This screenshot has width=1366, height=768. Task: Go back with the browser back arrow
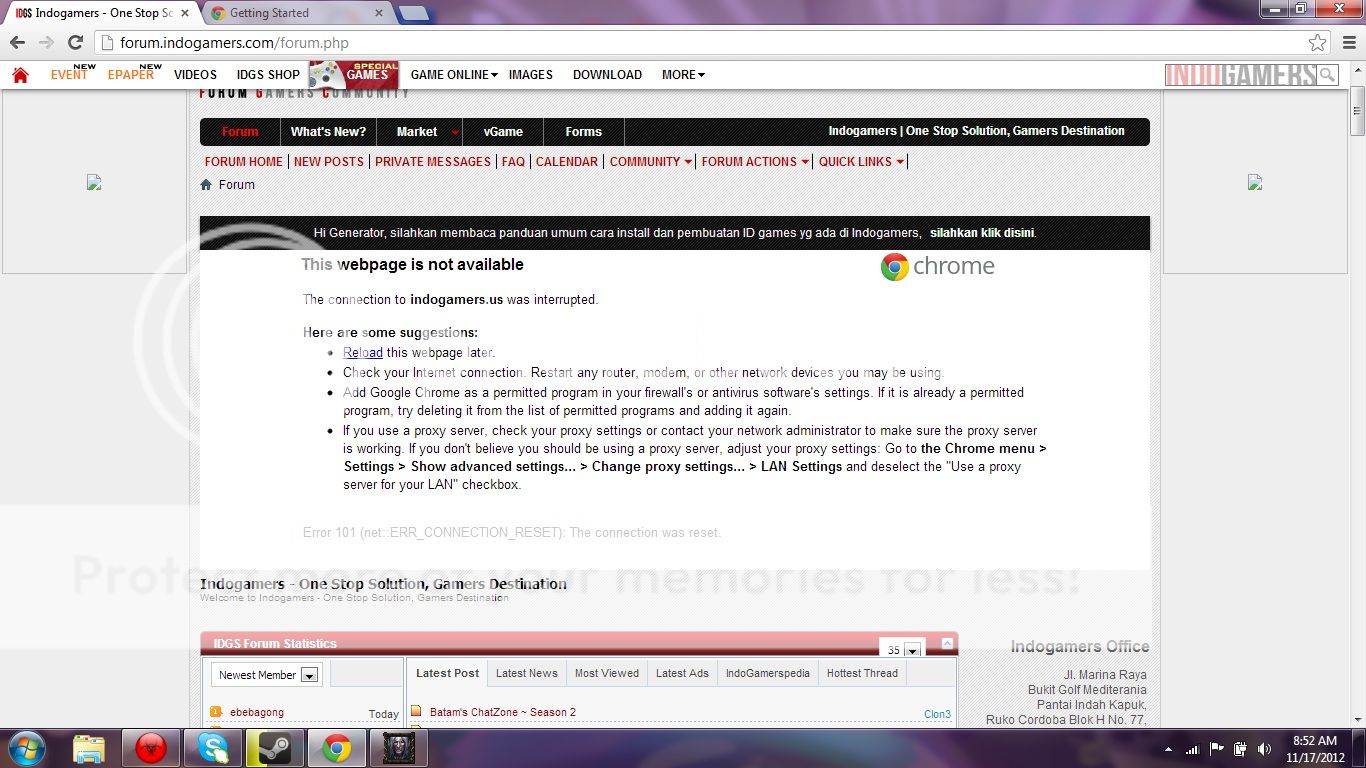(x=17, y=42)
